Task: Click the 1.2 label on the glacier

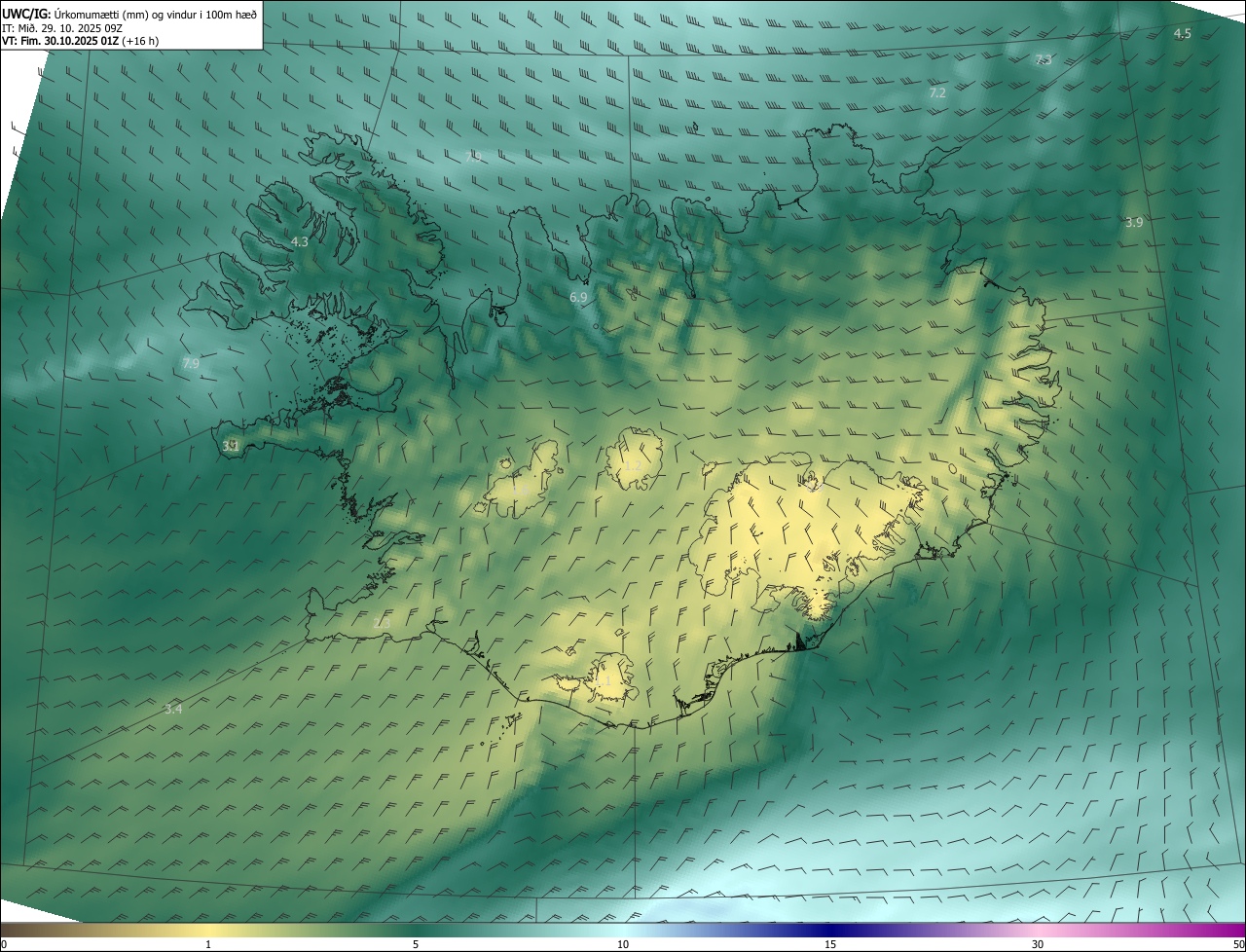Action: [632, 465]
